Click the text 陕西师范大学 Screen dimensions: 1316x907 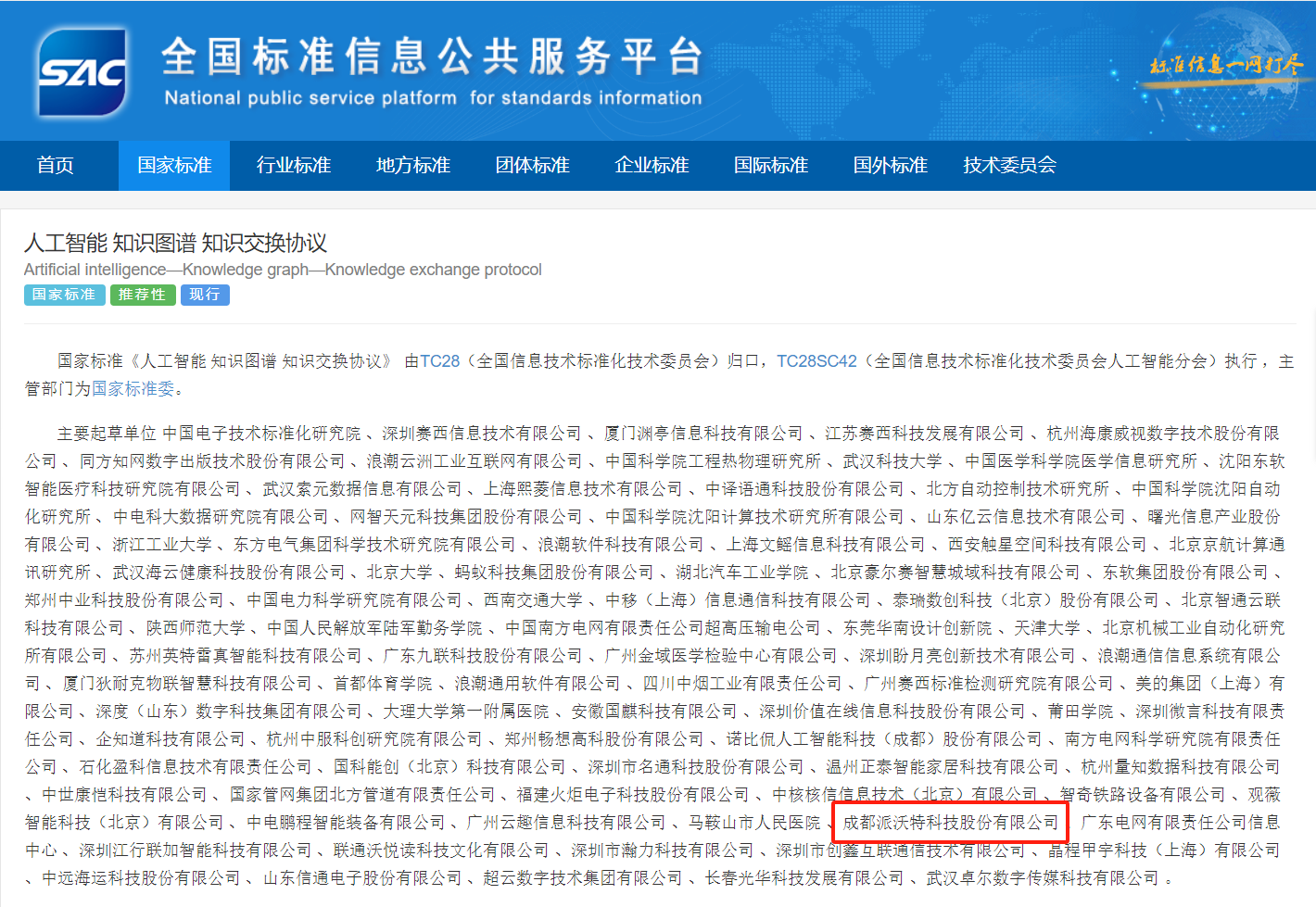(196, 628)
